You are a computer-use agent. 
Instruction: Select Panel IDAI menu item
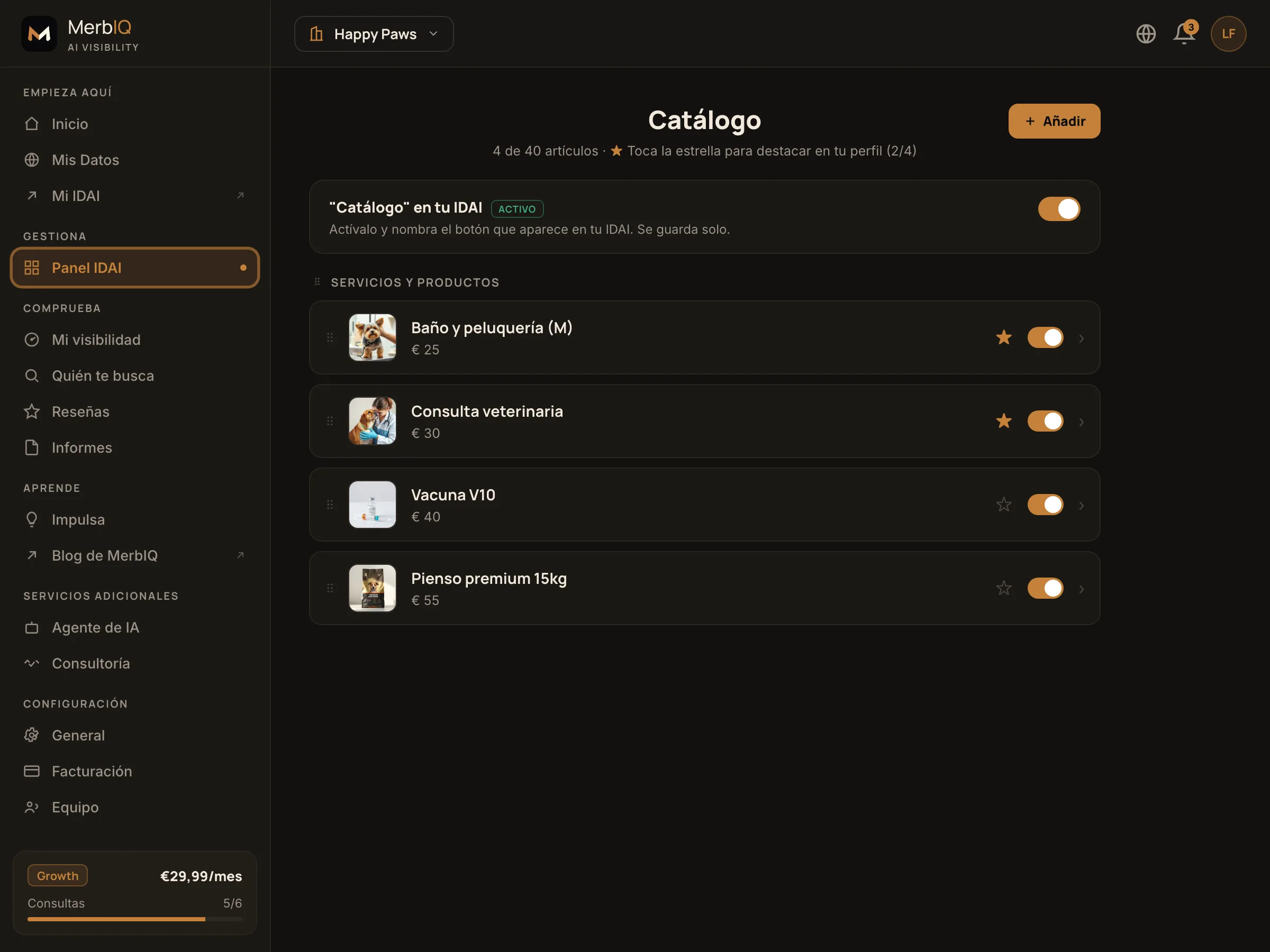[135, 268]
